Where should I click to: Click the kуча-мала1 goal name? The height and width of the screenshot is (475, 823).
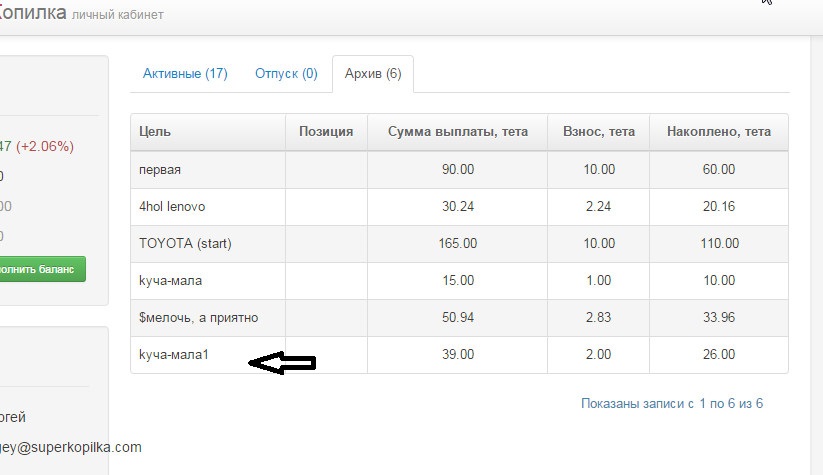(x=174, y=354)
